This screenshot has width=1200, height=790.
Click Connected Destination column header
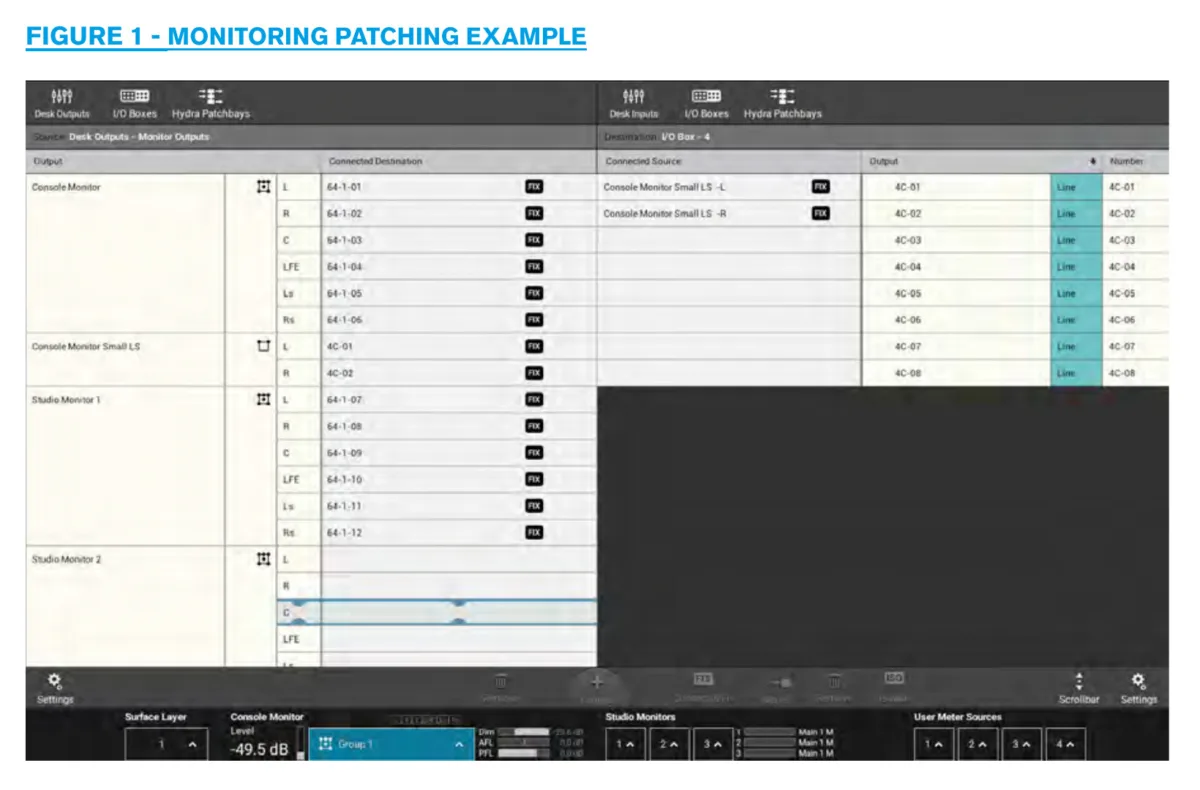[459, 161]
